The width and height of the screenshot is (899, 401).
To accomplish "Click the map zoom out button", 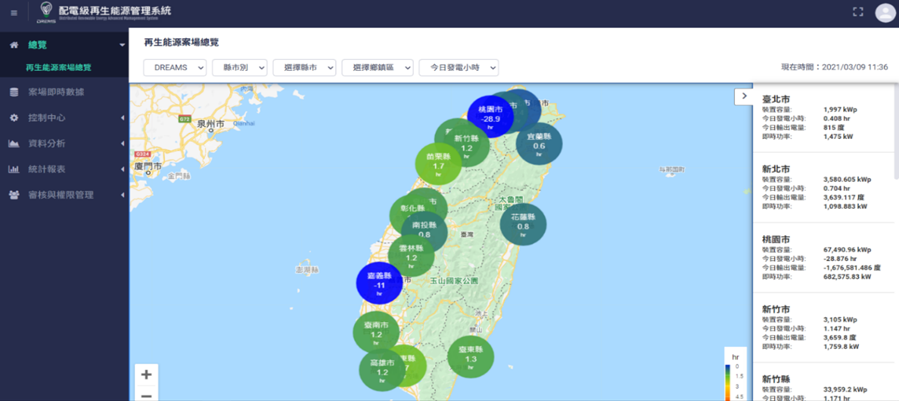I will coord(147,395).
